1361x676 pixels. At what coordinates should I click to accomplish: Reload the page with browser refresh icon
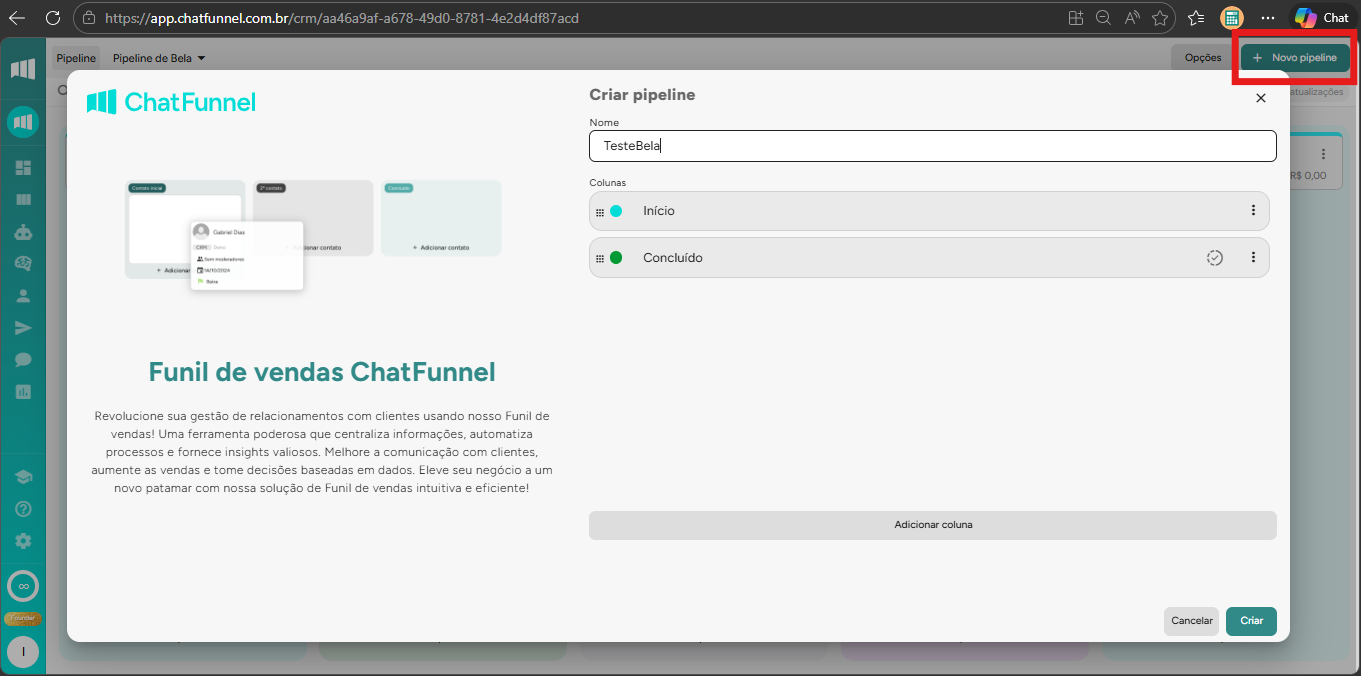(53, 18)
